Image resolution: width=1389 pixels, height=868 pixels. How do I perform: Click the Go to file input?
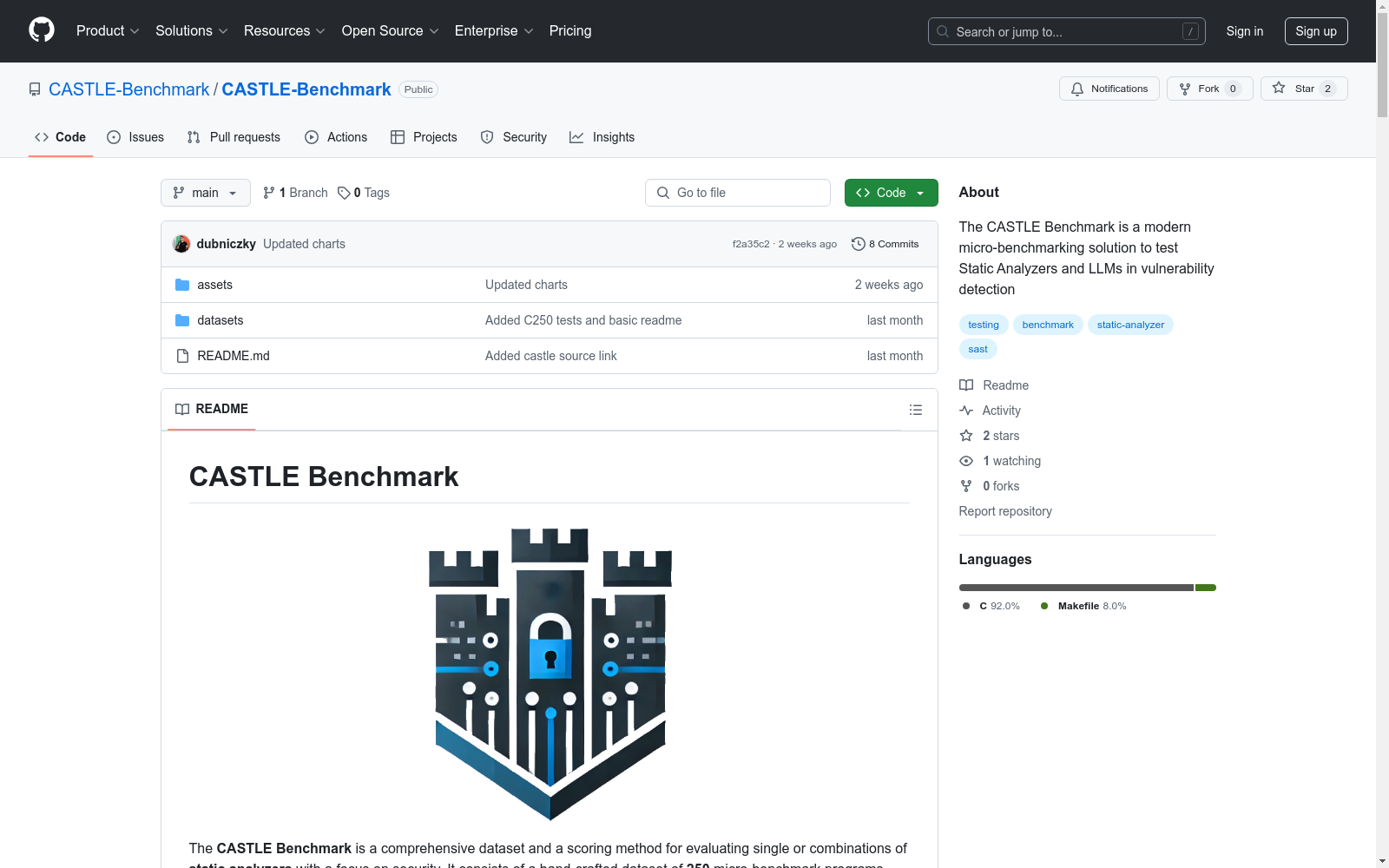(738, 193)
